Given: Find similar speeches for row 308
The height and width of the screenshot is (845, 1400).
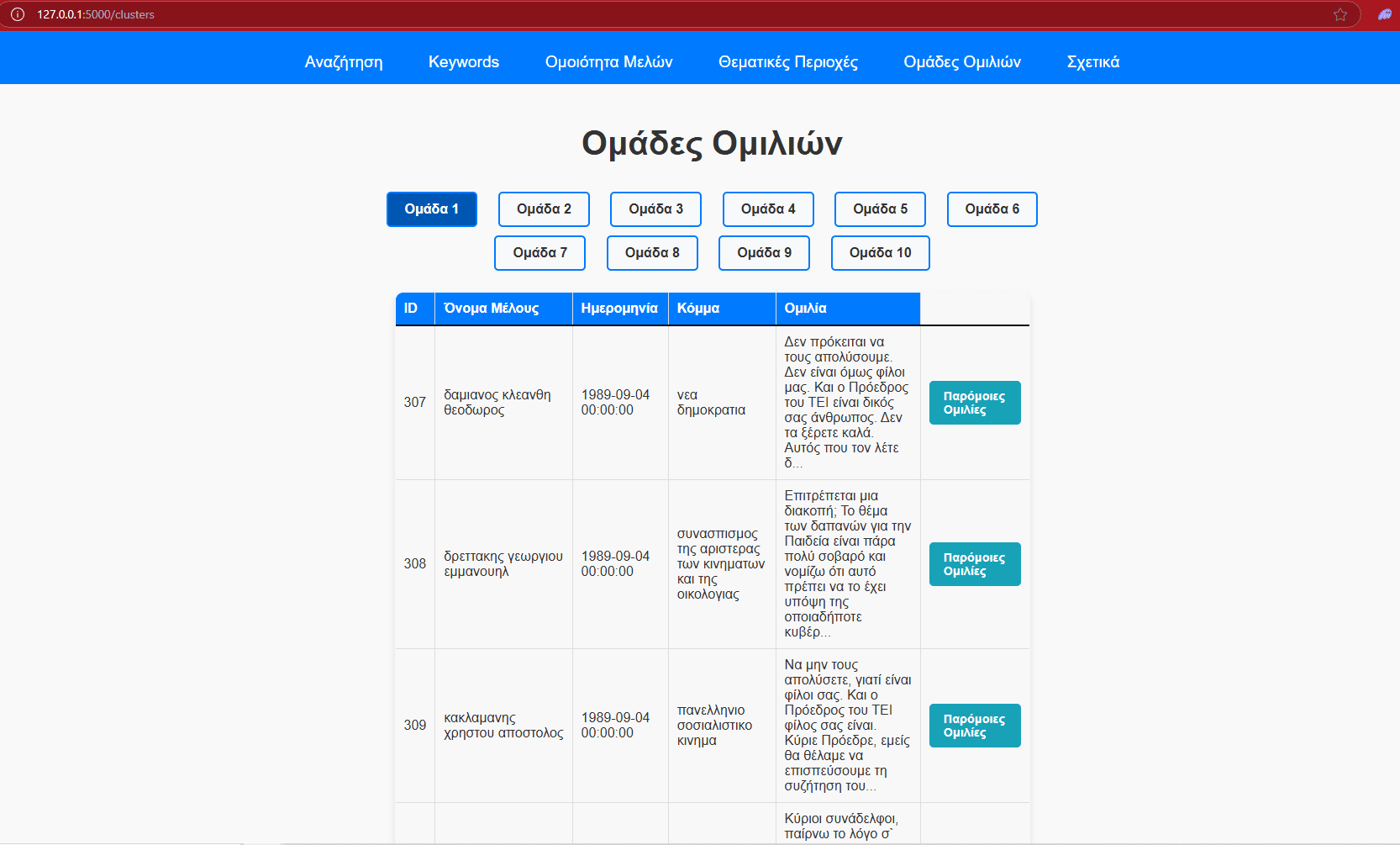Looking at the screenshot, I should [x=975, y=564].
